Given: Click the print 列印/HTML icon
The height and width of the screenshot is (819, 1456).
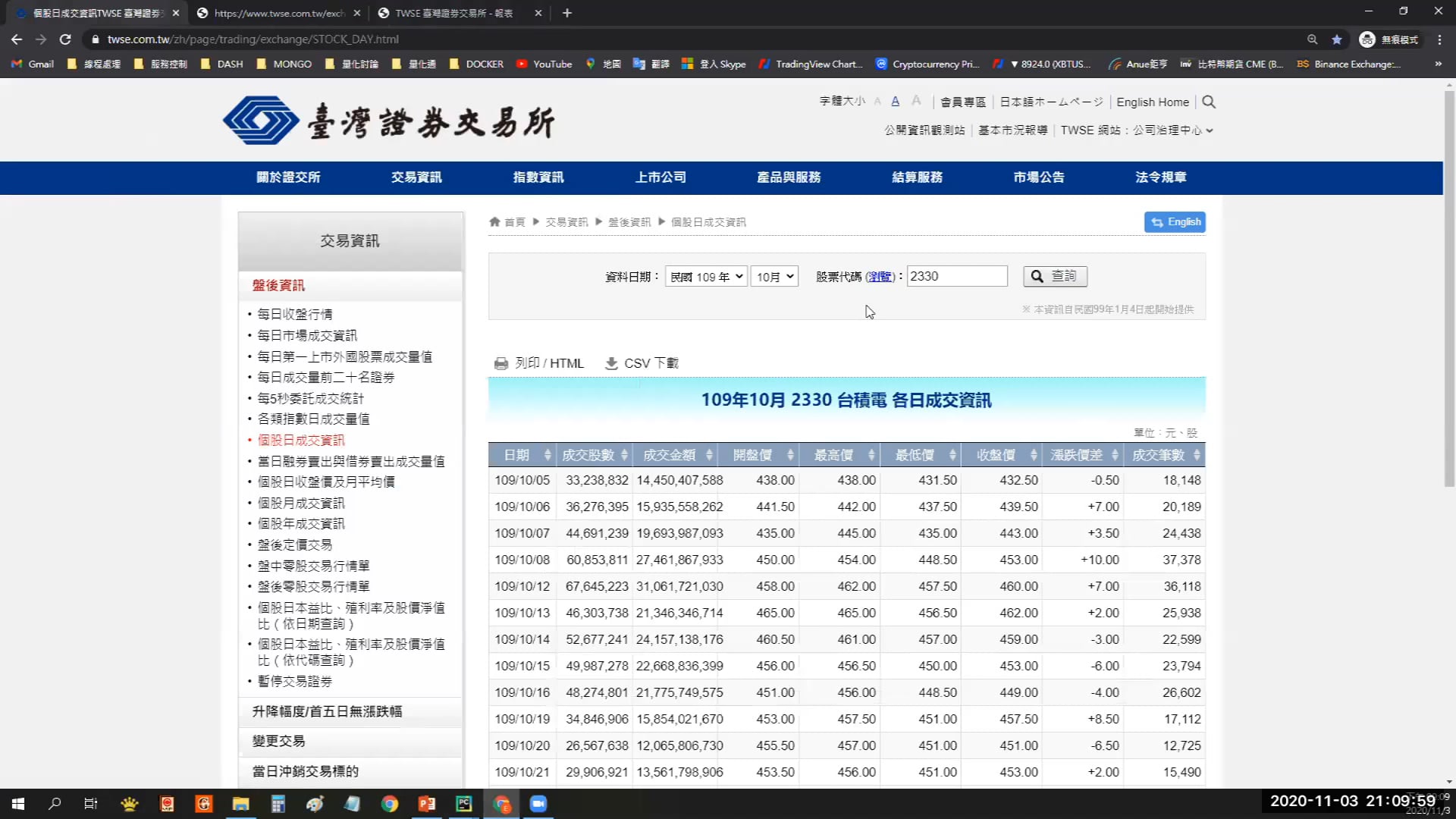Looking at the screenshot, I should coord(501,363).
